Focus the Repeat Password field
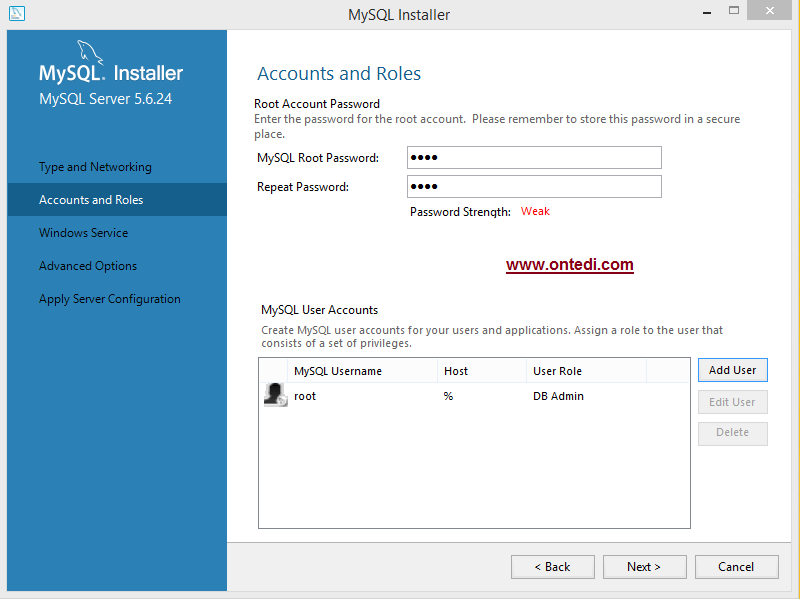Viewport: 800px width, 599px height. [x=534, y=187]
